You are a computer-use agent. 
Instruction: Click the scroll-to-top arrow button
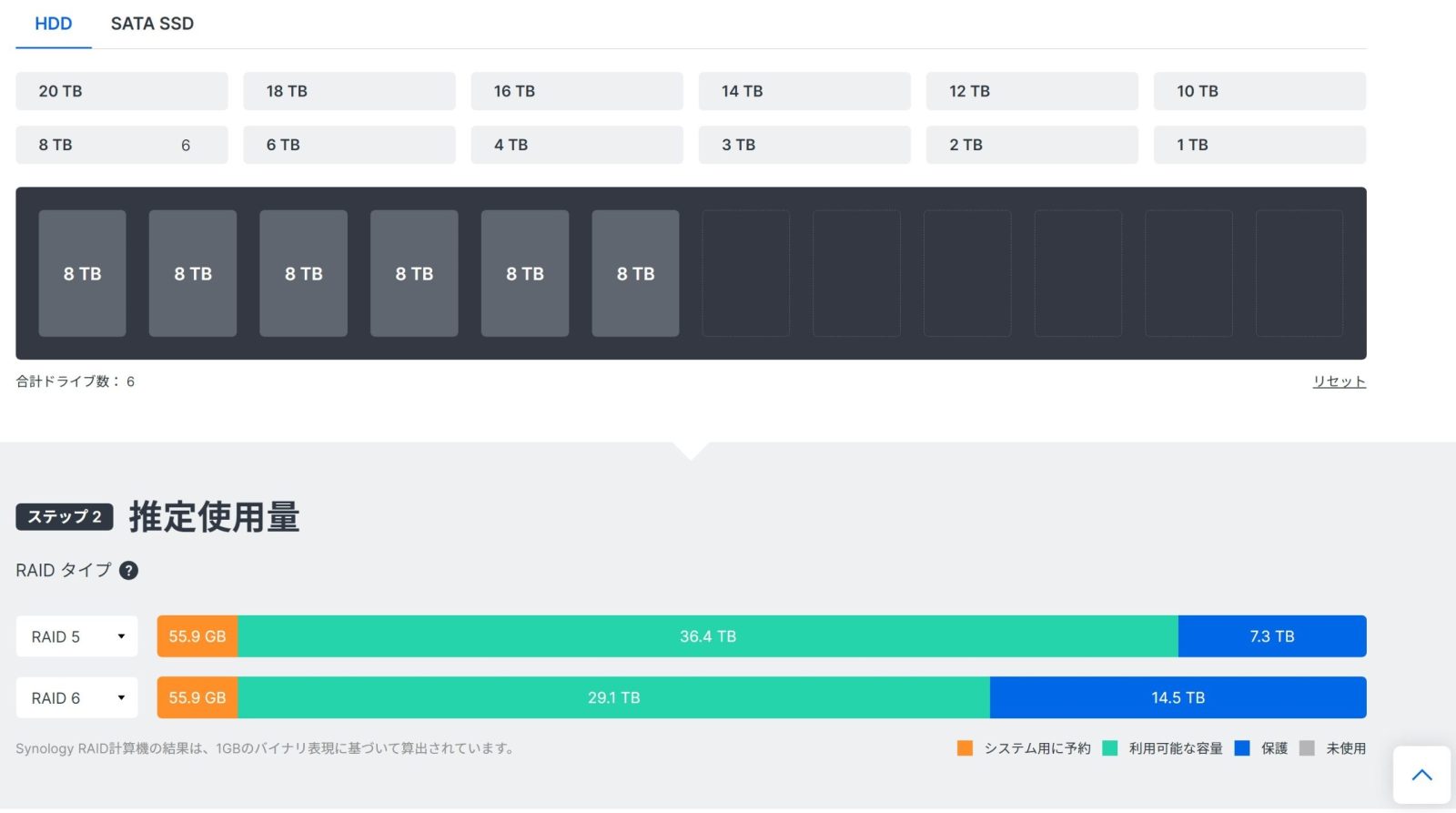[1421, 775]
